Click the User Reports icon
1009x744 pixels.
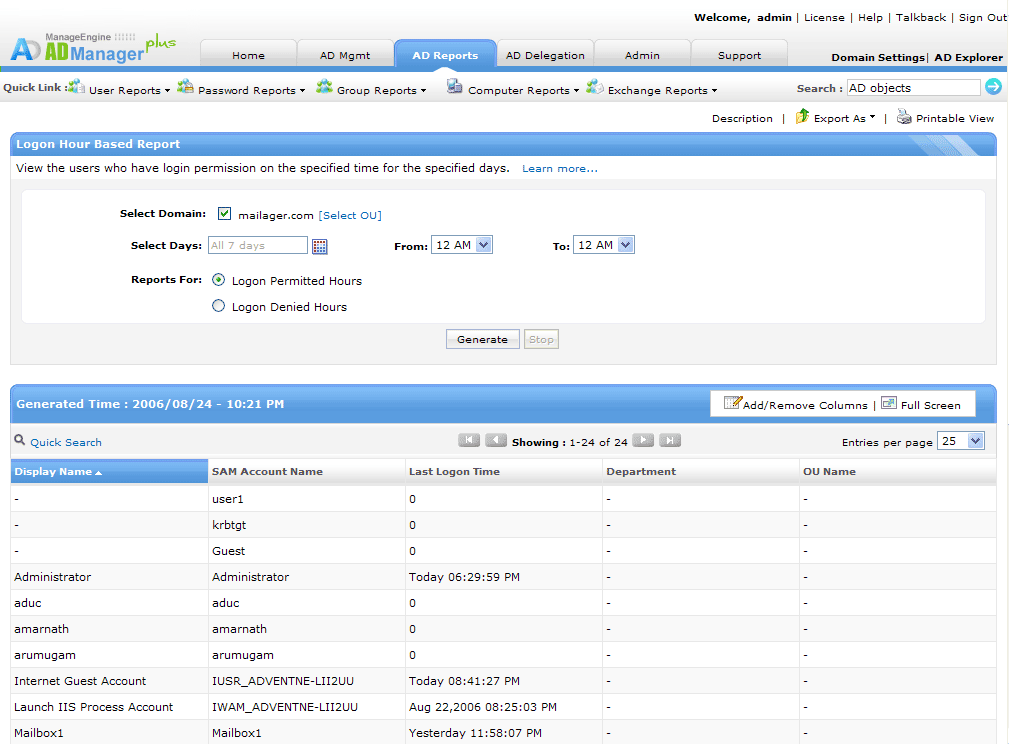pos(76,86)
